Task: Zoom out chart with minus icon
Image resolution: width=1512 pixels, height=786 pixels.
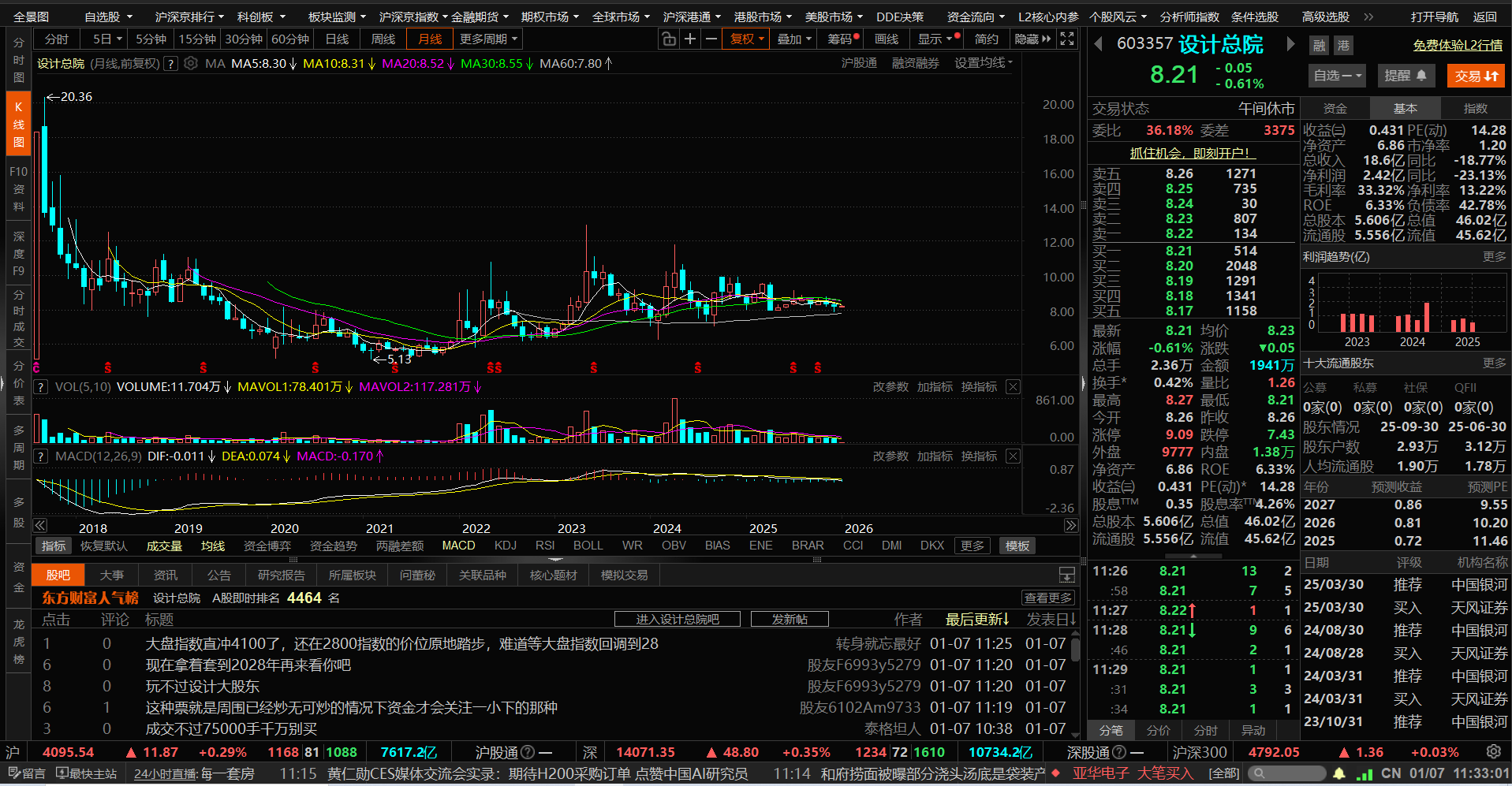Action: [711, 39]
